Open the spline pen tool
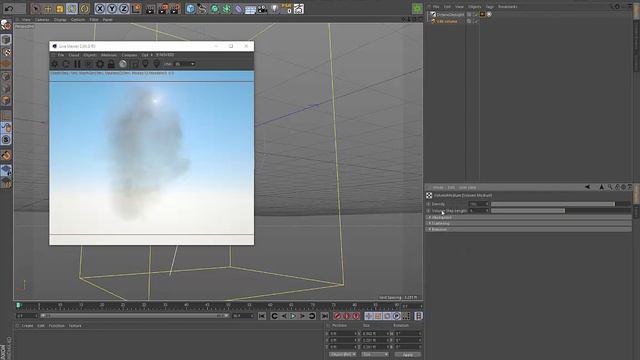Screen dimensions: 640x360 (x=202, y=9)
